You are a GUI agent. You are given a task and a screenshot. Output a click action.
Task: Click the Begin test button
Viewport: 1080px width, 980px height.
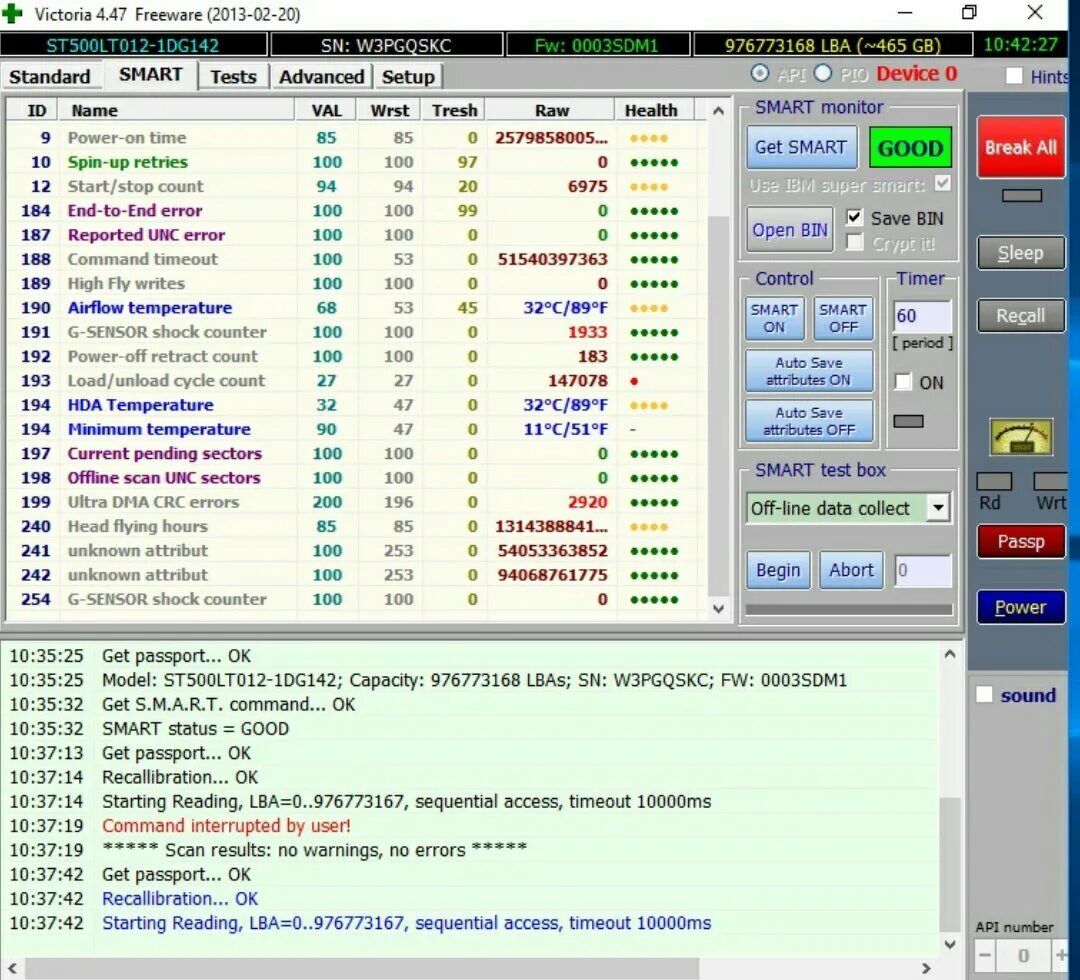point(778,570)
